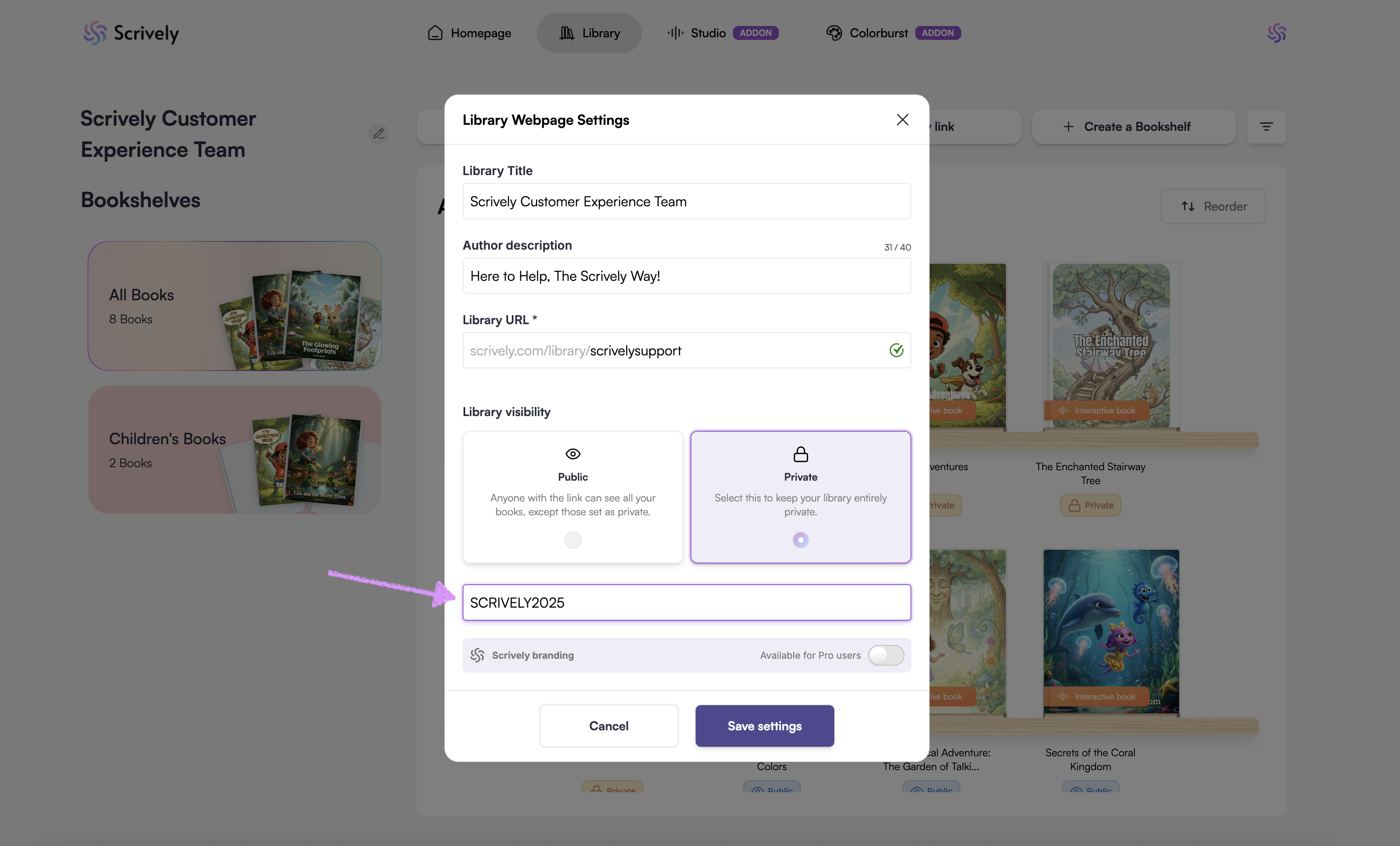The width and height of the screenshot is (1400, 846).
Task: Select the Public visibility radio button
Action: (x=573, y=540)
